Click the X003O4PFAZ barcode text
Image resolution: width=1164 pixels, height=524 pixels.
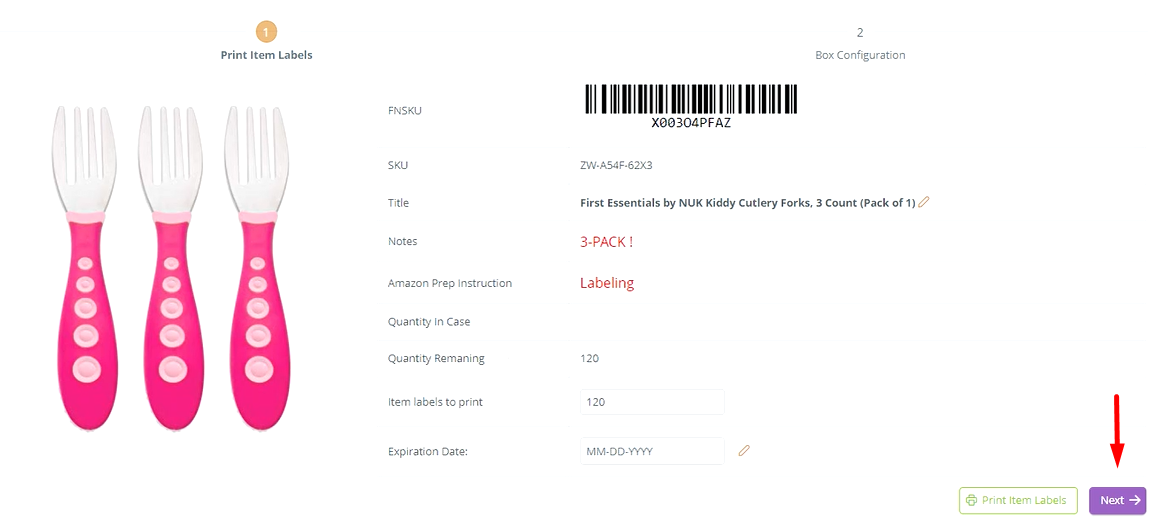691,124
